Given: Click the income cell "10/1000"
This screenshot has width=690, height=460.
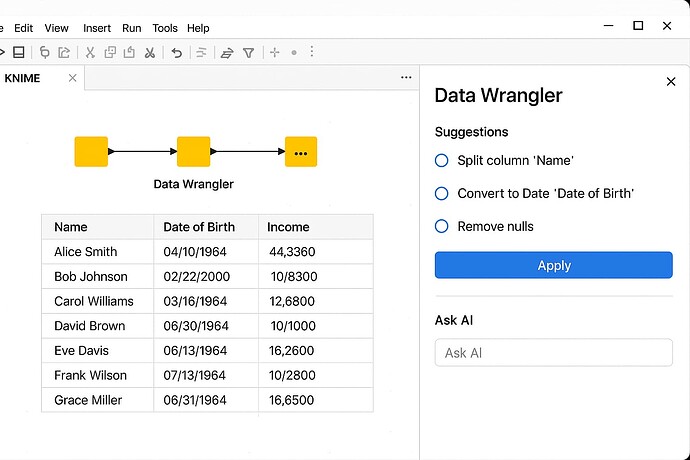Looking at the screenshot, I should [316, 326].
